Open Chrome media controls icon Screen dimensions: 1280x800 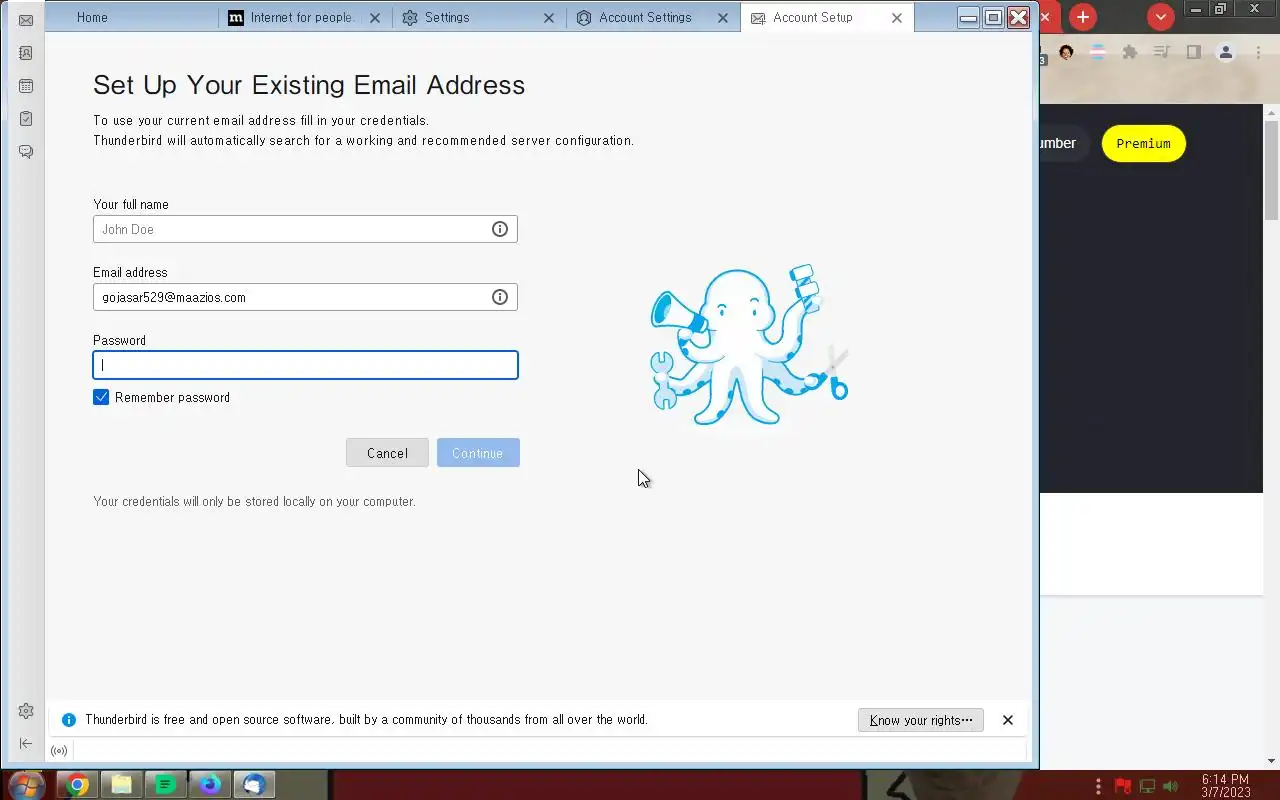click(x=1161, y=52)
